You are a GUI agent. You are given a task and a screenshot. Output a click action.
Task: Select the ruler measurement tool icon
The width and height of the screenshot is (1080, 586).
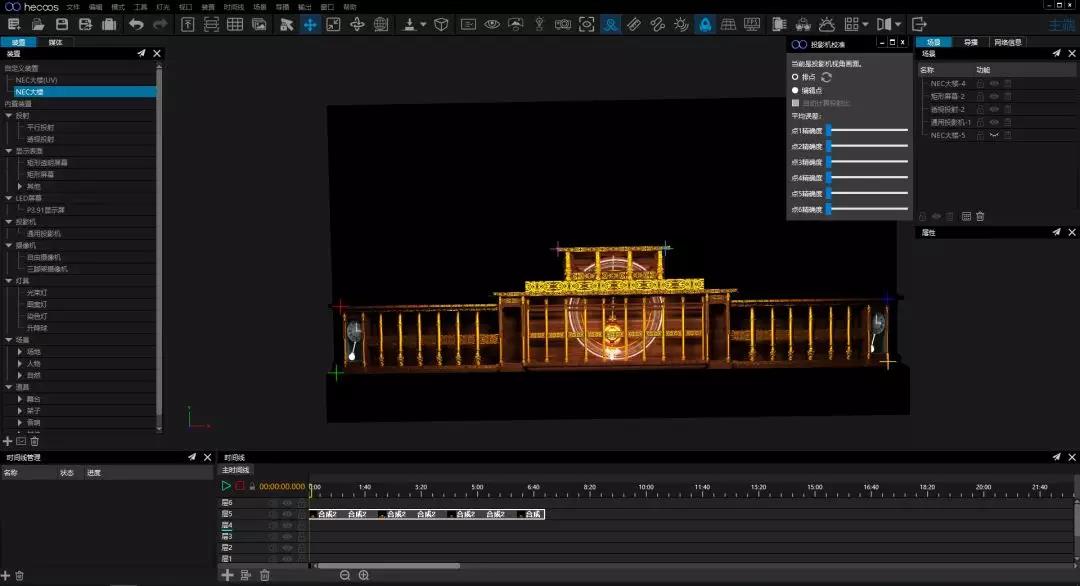tap(632, 22)
